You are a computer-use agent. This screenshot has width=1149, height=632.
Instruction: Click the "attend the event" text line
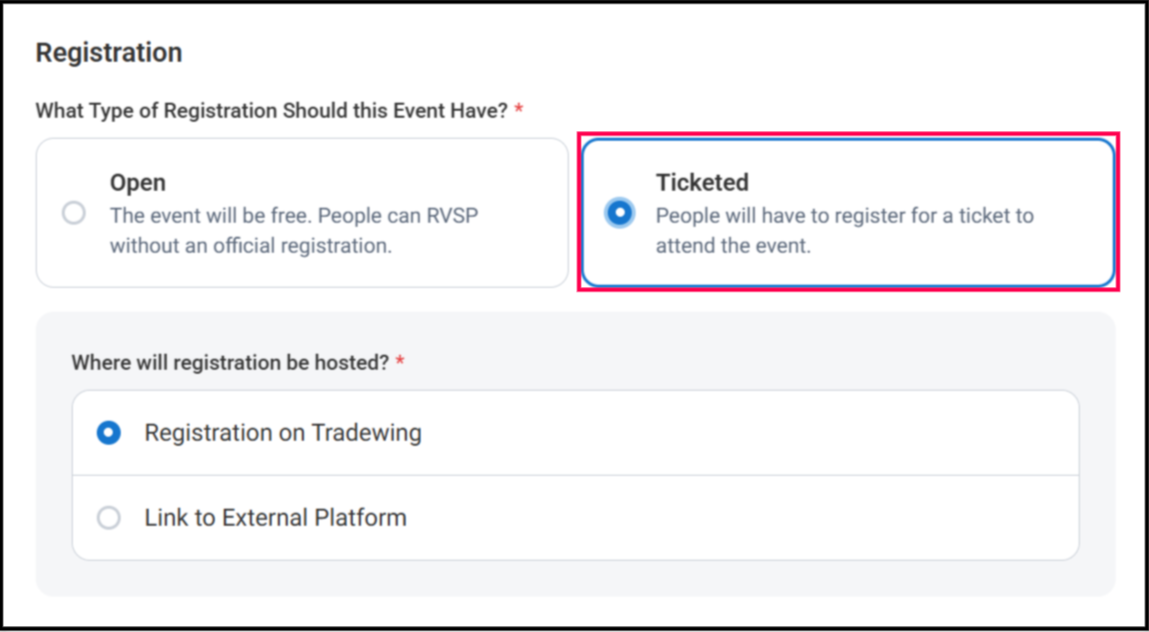click(x=733, y=245)
